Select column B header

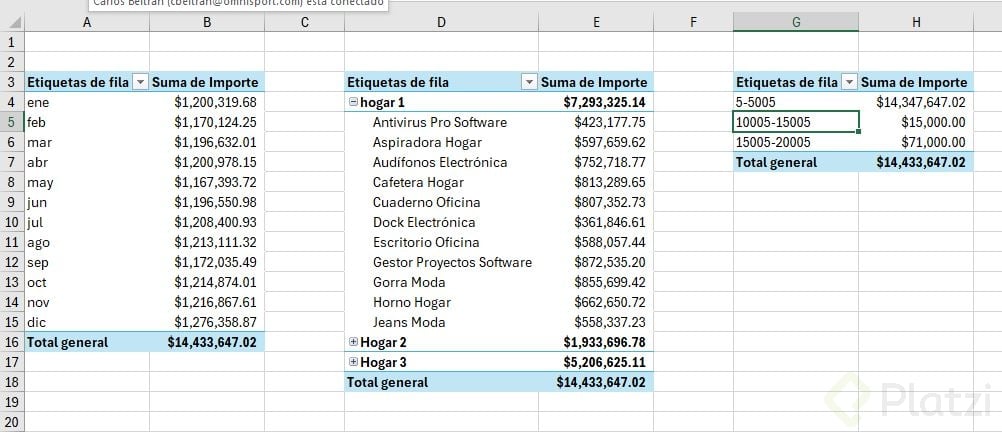pos(207,22)
